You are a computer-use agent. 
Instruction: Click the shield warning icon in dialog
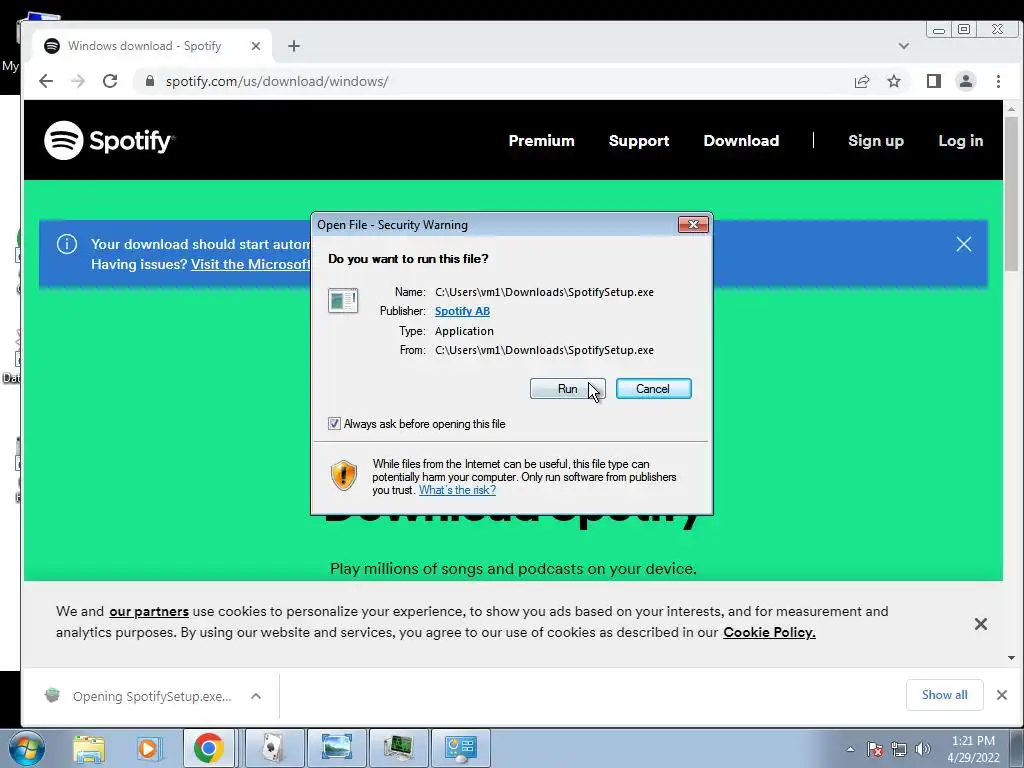click(x=344, y=475)
